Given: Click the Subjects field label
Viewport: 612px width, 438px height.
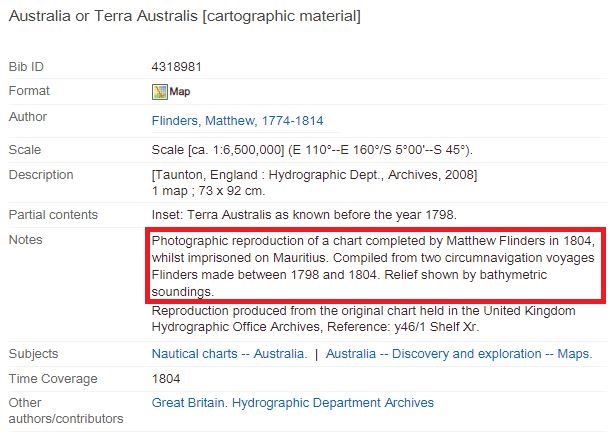Looking at the screenshot, I should click(33, 354).
